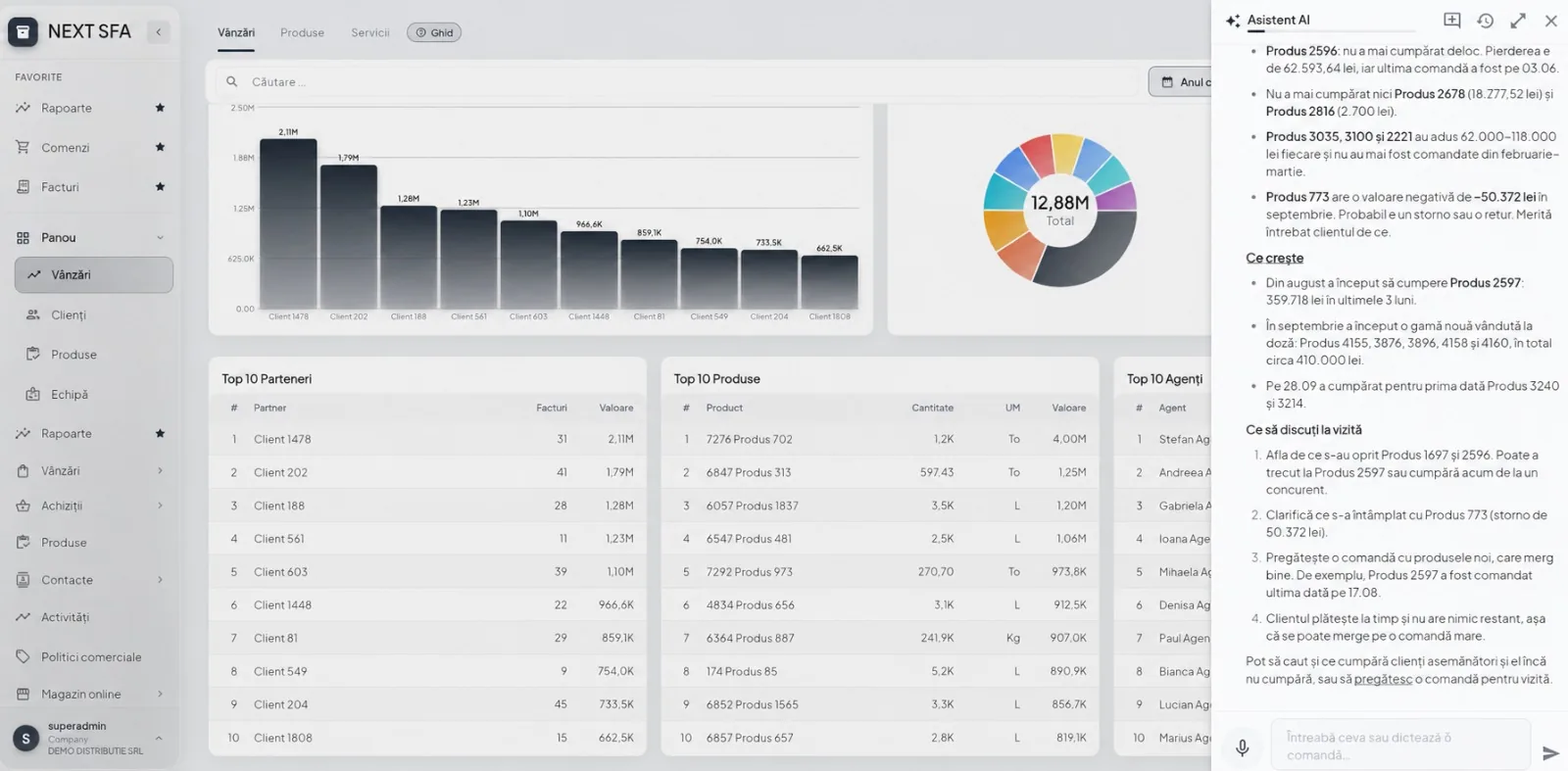Open Produse under Panou
1568x771 pixels.
pyautogui.click(x=73, y=354)
